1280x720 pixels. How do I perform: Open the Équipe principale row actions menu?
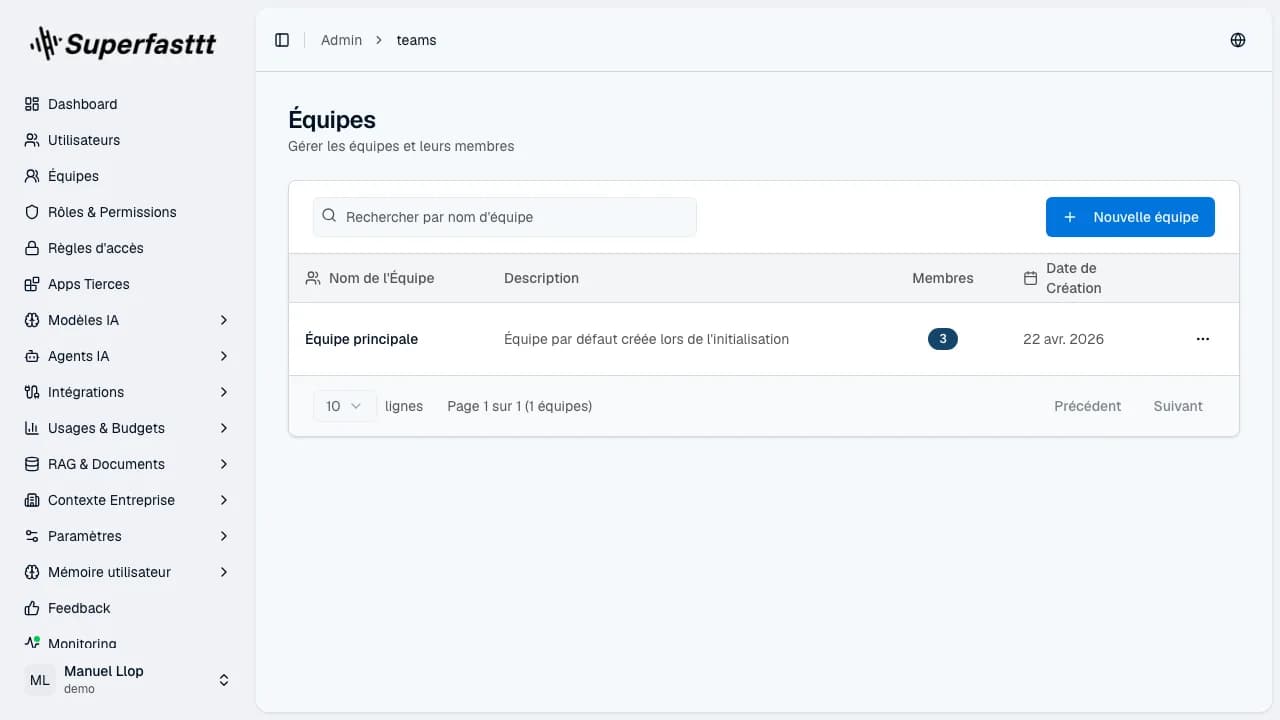[1203, 339]
